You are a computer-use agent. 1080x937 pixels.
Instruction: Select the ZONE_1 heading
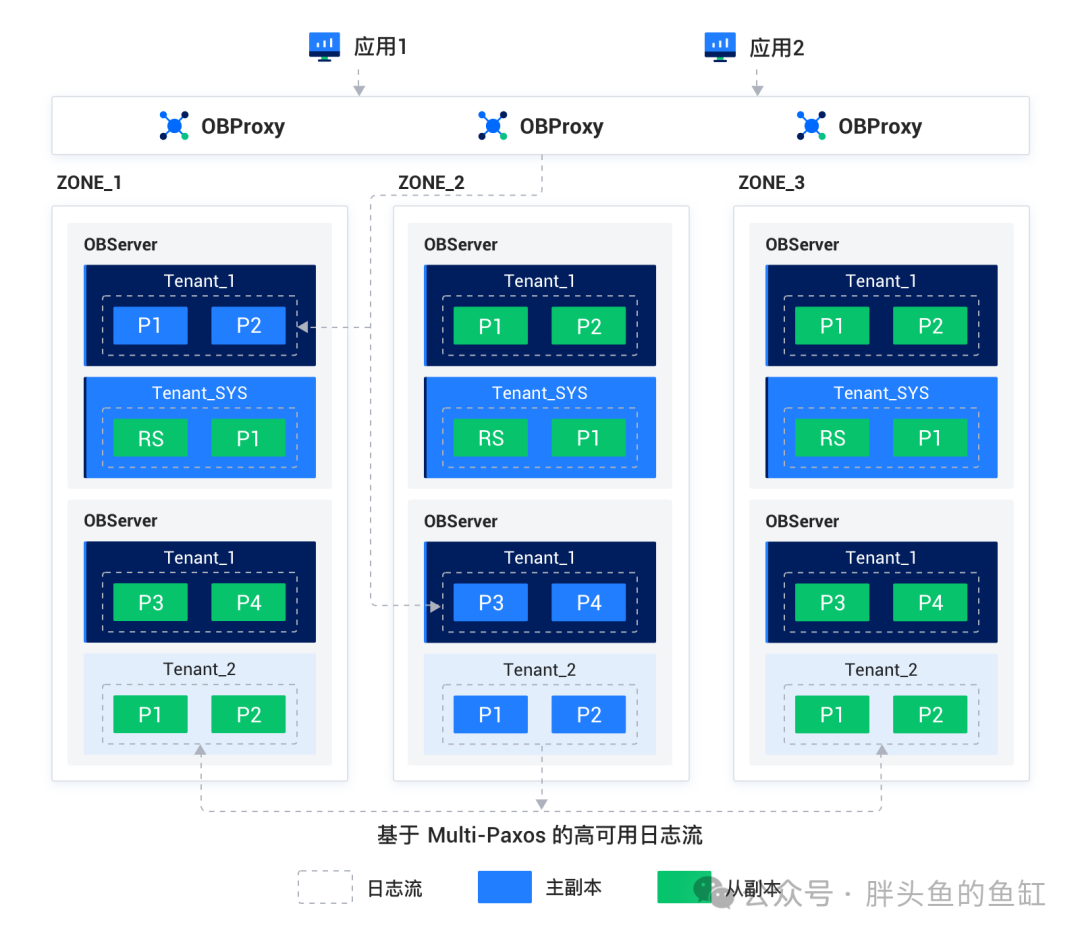89,183
